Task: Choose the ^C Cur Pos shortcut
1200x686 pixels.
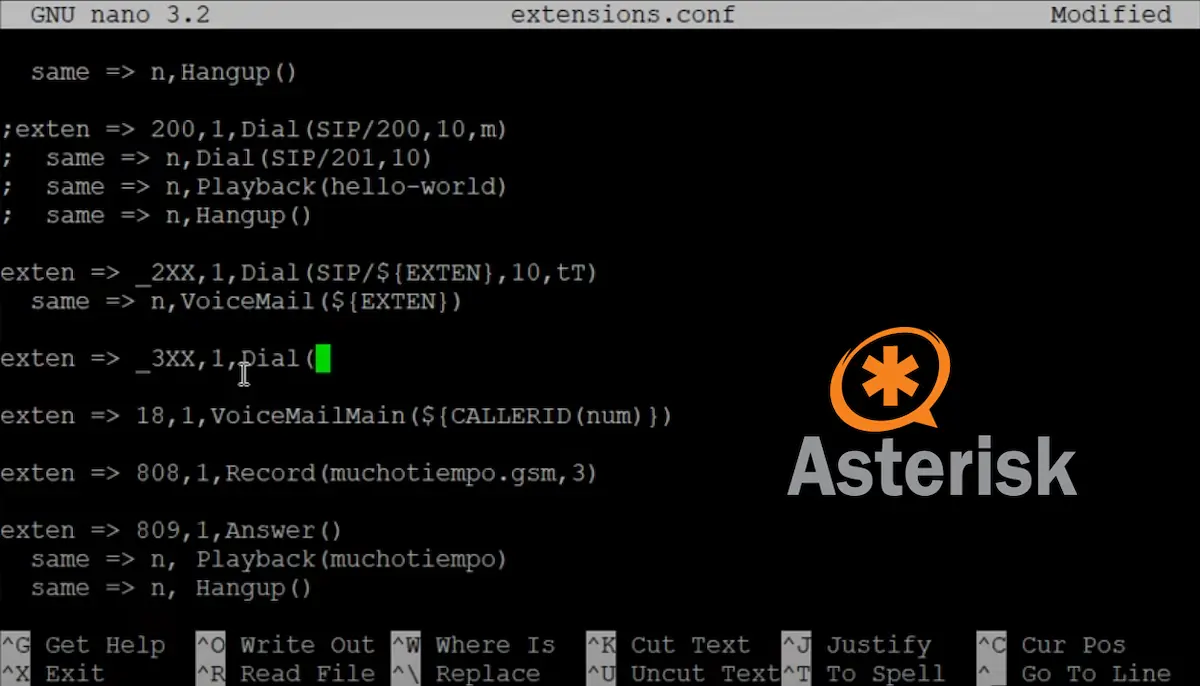Action: click(x=1051, y=645)
